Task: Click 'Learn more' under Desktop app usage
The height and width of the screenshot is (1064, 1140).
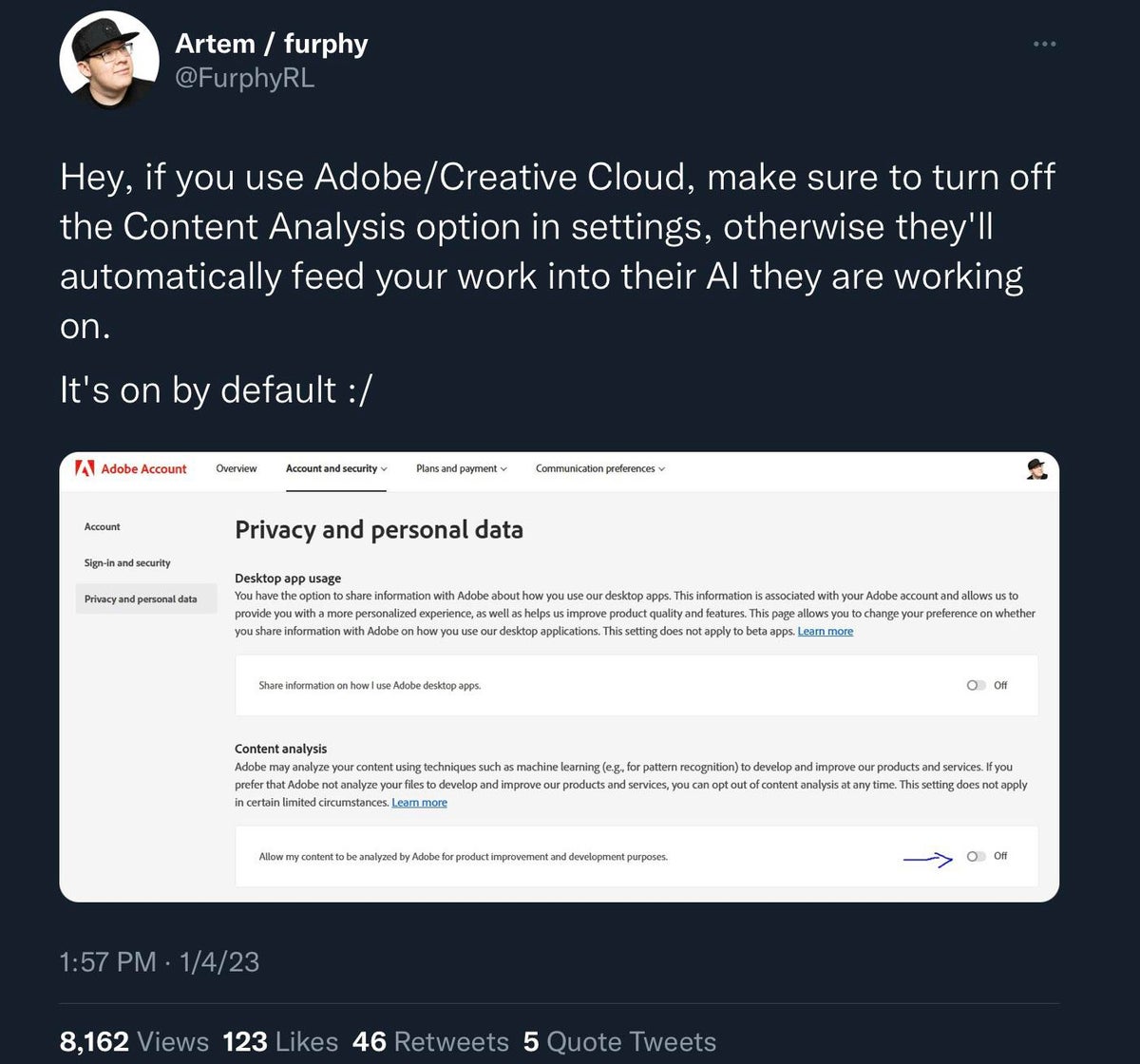Action: click(825, 631)
